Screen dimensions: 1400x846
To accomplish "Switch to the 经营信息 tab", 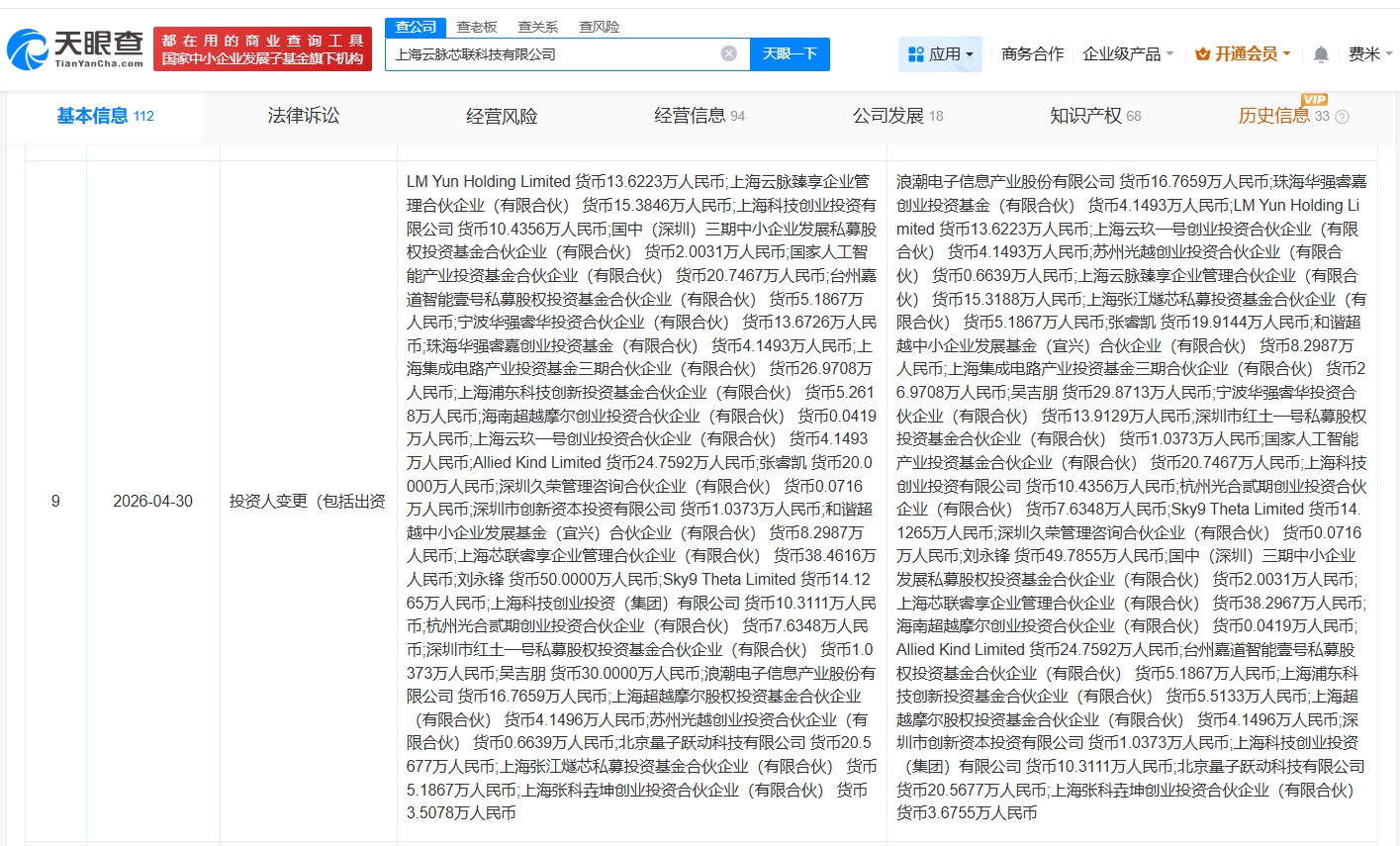I will click(700, 117).
